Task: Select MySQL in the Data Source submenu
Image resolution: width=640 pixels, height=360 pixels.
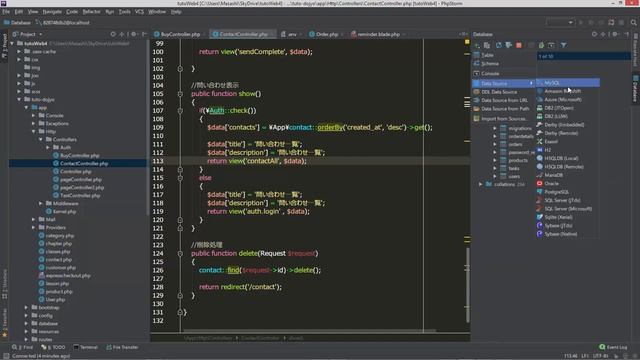Action: click(568, 83)
